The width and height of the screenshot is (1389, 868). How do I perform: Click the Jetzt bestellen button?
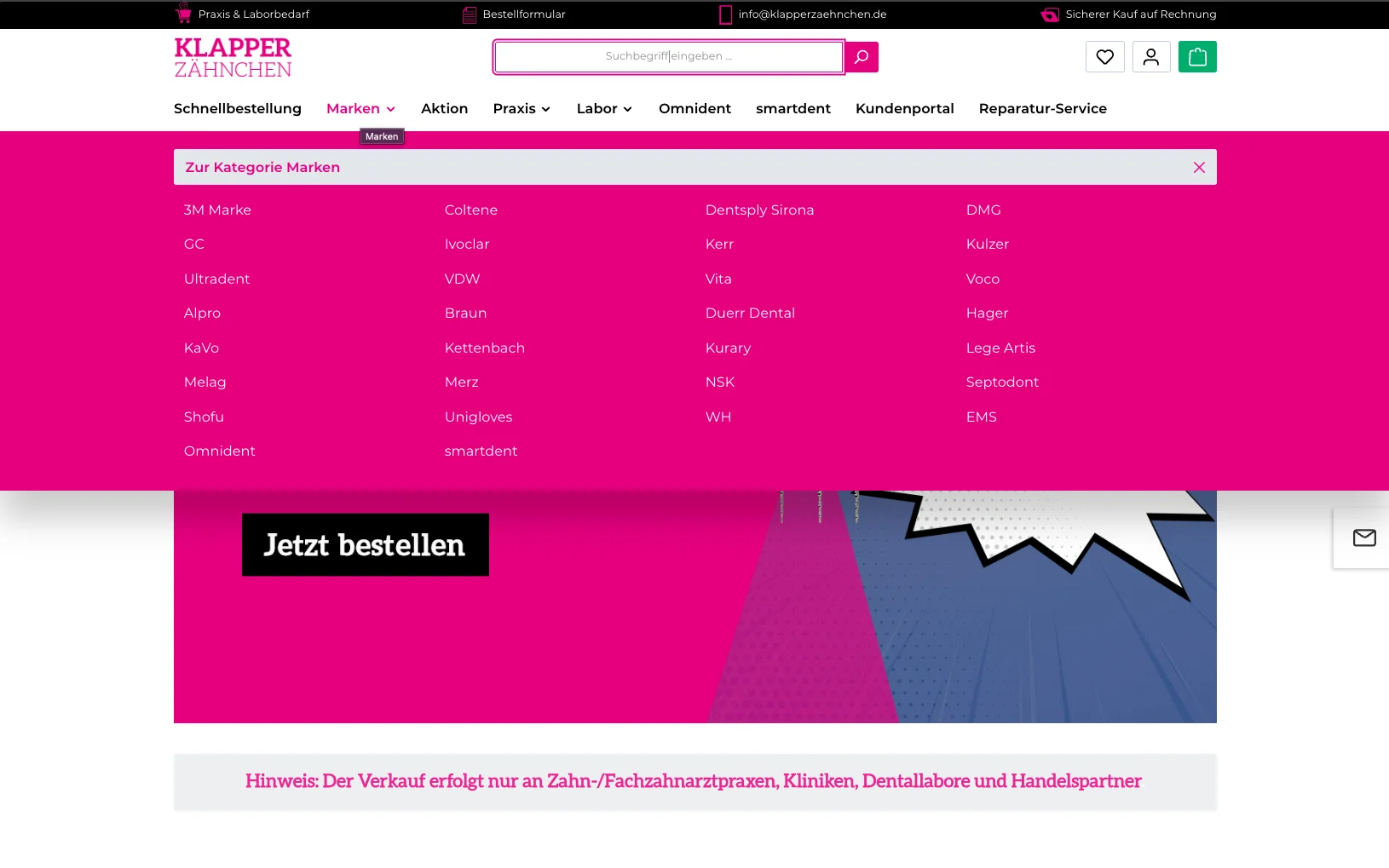(366, 545)
